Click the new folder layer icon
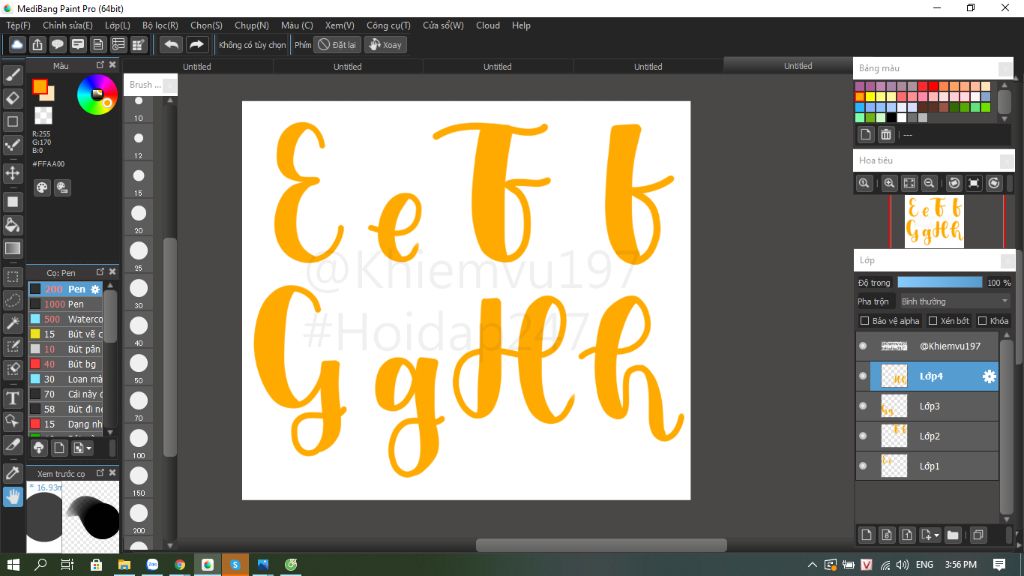The height and width of the screenshot is (576, 1024). tap(953, 535)
